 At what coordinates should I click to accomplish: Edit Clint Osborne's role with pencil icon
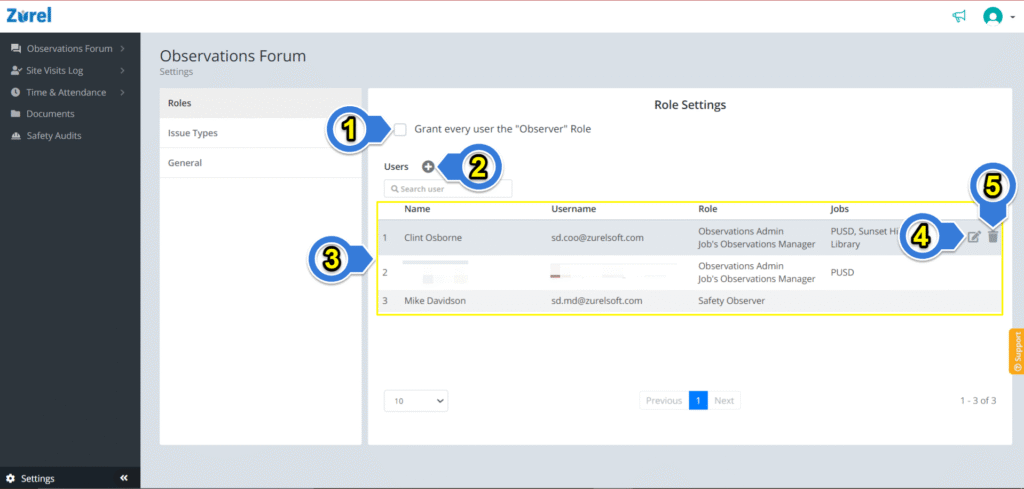pos(974,237)
